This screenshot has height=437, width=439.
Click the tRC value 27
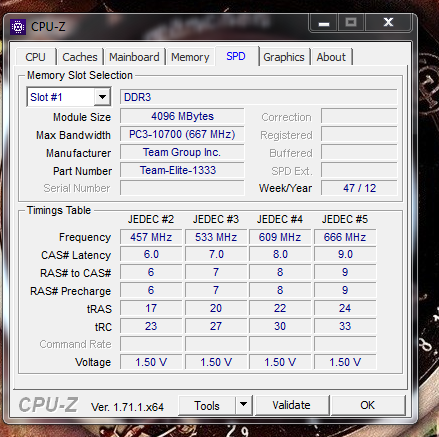tap(216, 326)
